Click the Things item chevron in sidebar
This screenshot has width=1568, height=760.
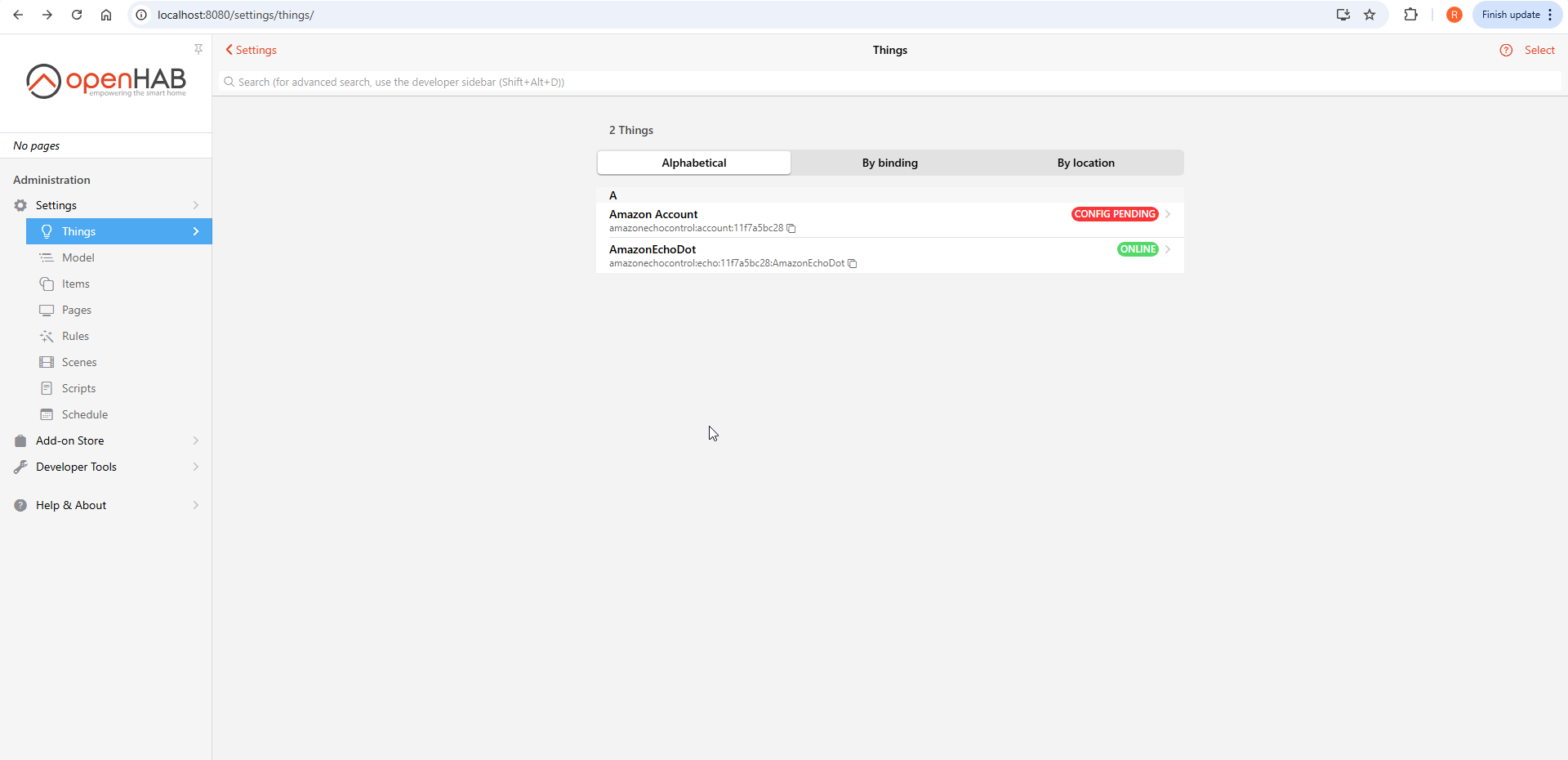[196, 231]
